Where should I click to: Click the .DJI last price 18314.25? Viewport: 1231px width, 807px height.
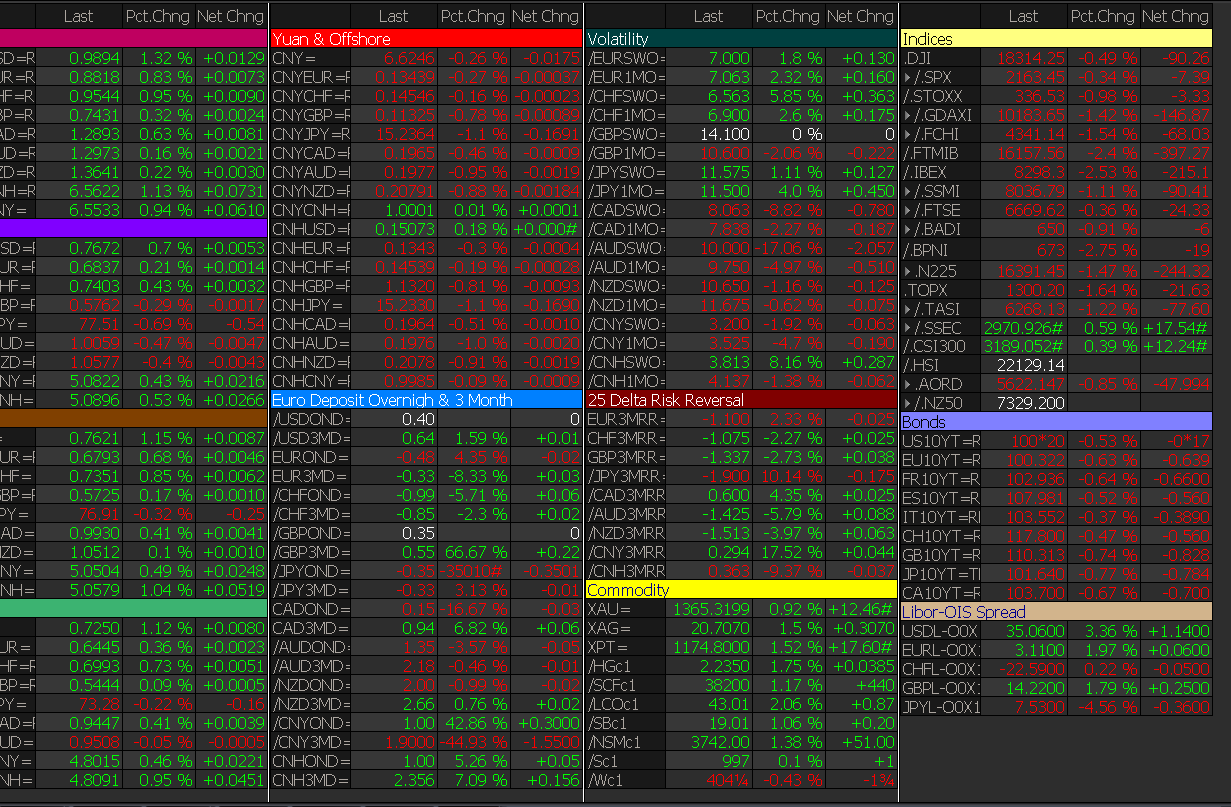[1030, 58]
